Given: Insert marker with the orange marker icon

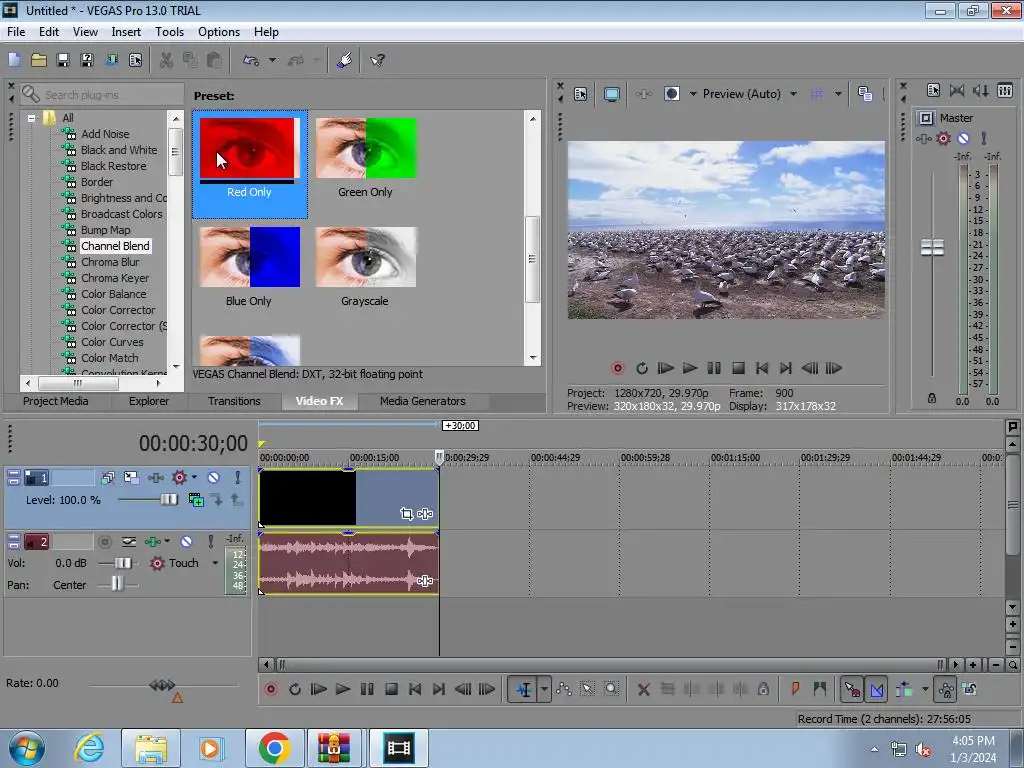Looking at the screenshot, I should (x=795, y=689).
